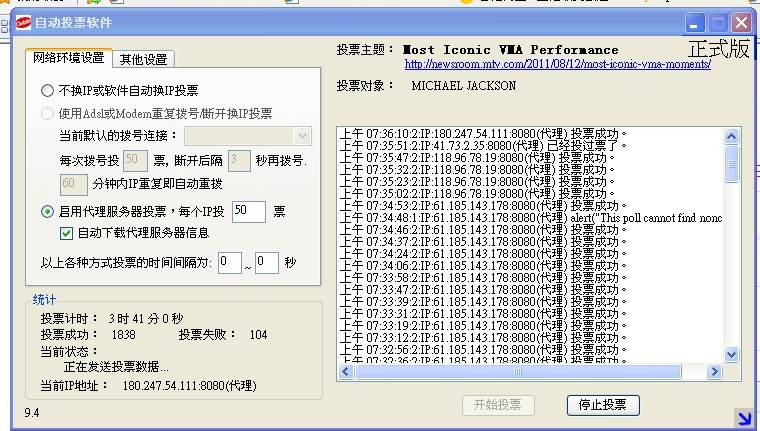
Task: Select log row 07:34:48 with alert message
Action: [531, 218]
